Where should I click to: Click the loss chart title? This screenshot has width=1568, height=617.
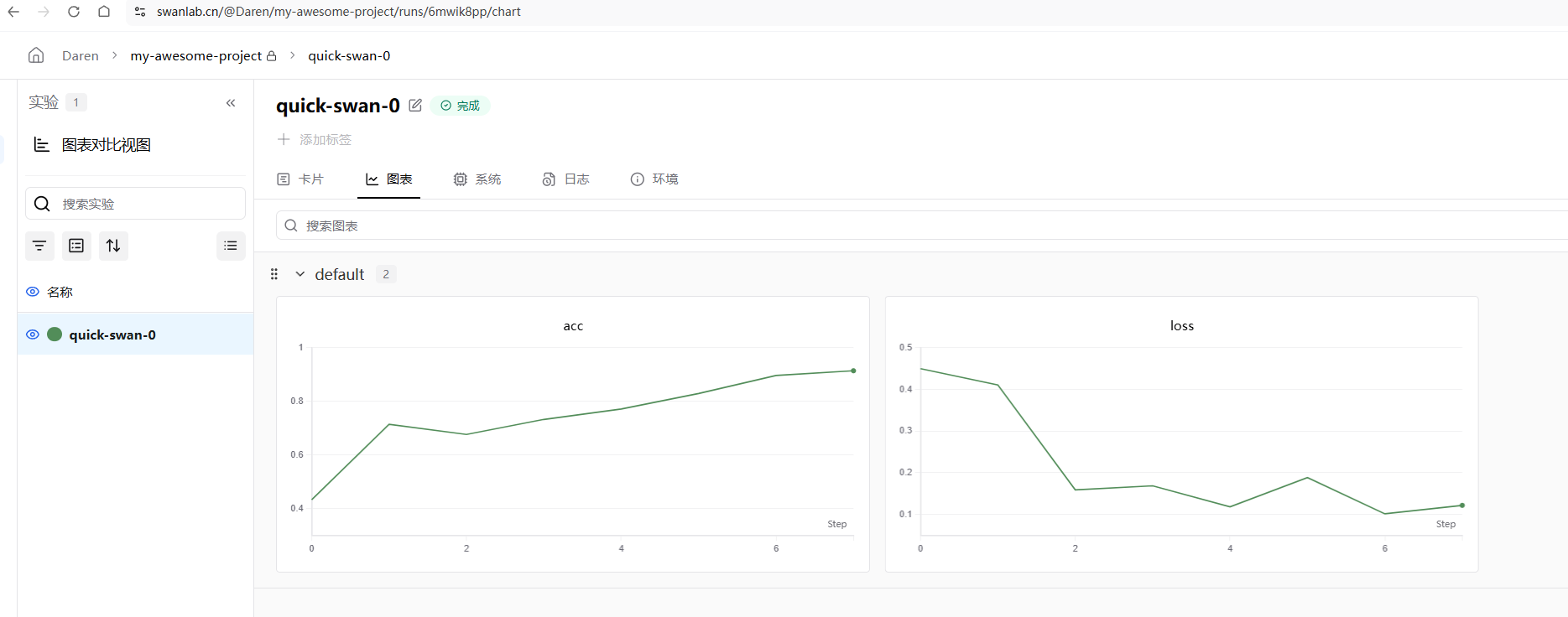coord(1182,326)
